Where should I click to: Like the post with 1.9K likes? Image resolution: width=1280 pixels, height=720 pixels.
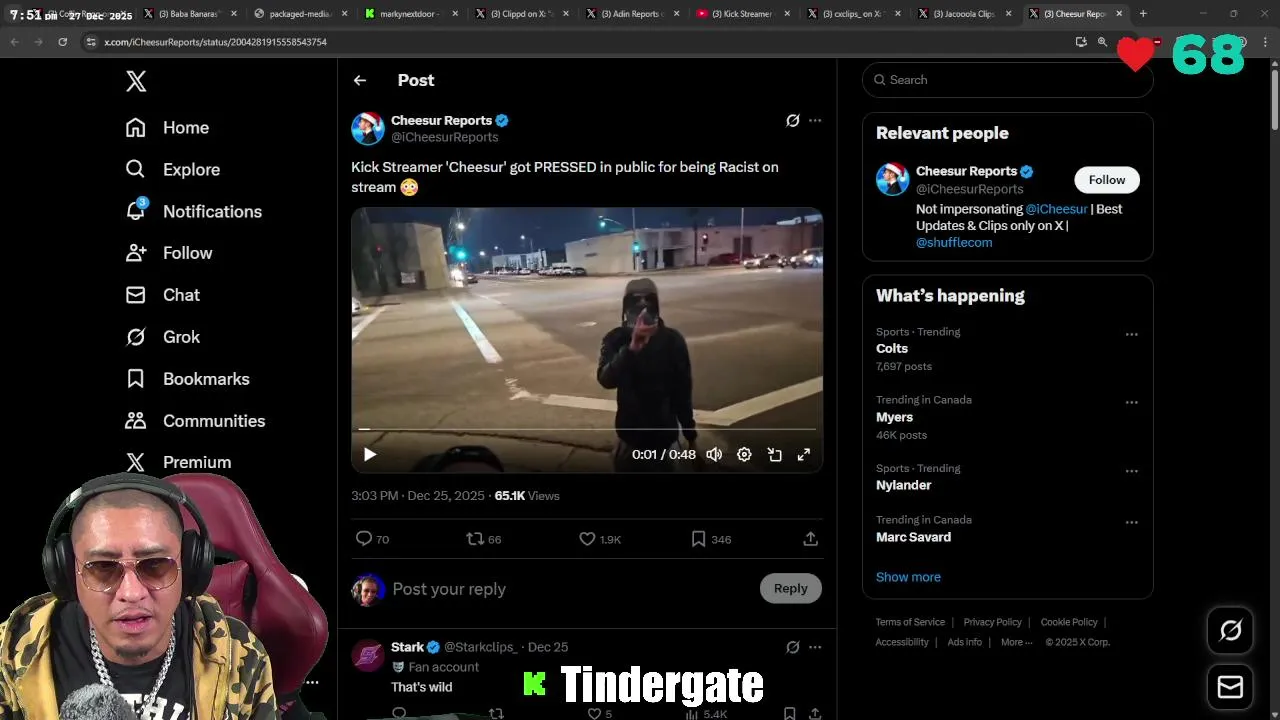pos(587,539)
